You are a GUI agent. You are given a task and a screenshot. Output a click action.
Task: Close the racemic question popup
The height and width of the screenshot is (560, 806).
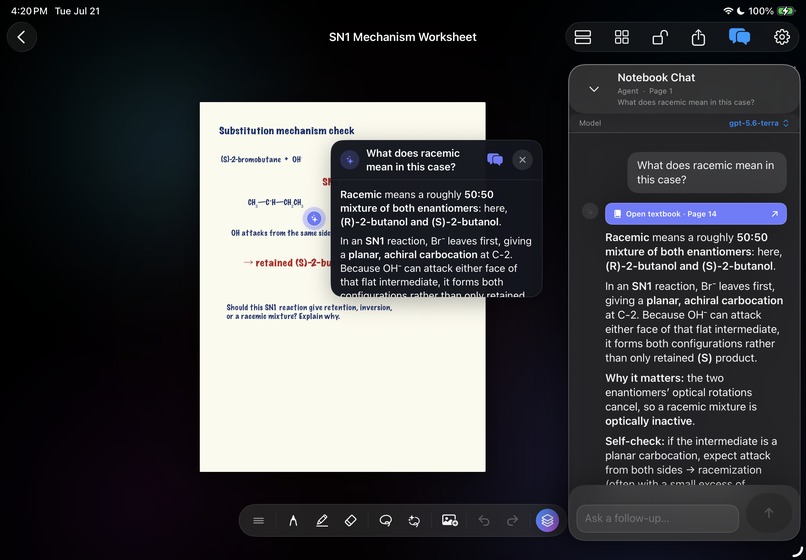[x=522, y=160]
